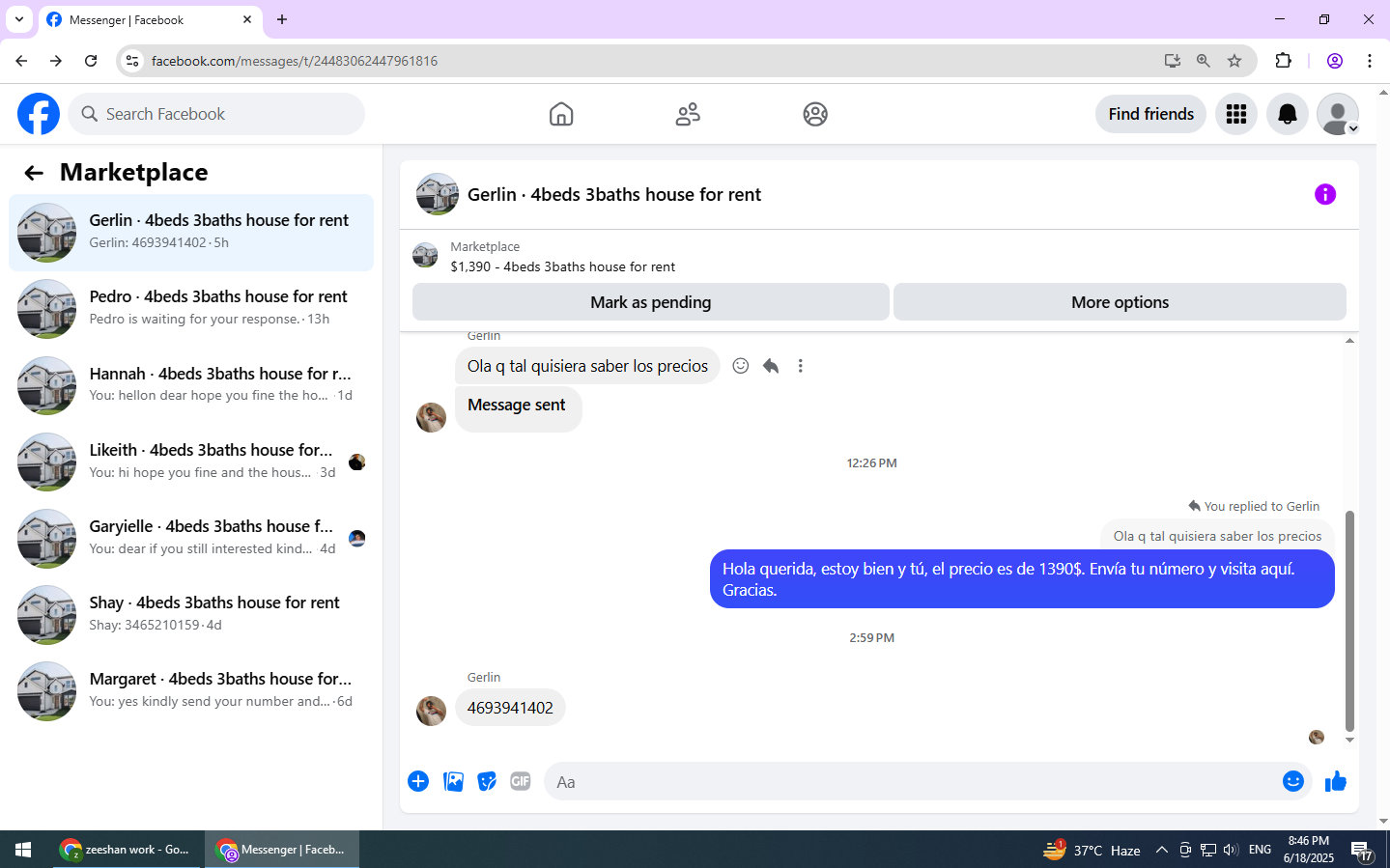Choose a sticker icon
Screen dimensions: 1390x868
487,781
